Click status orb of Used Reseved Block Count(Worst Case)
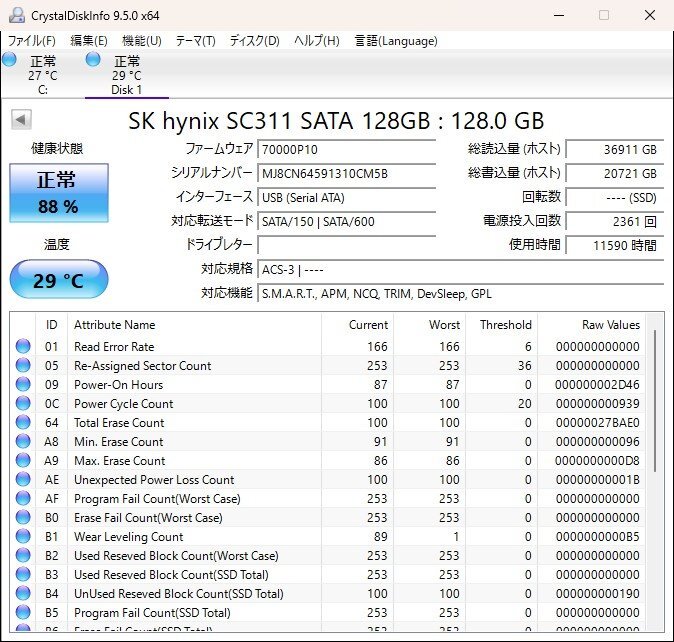The height and width of the screenshot is (642, 674). [23, 555]
